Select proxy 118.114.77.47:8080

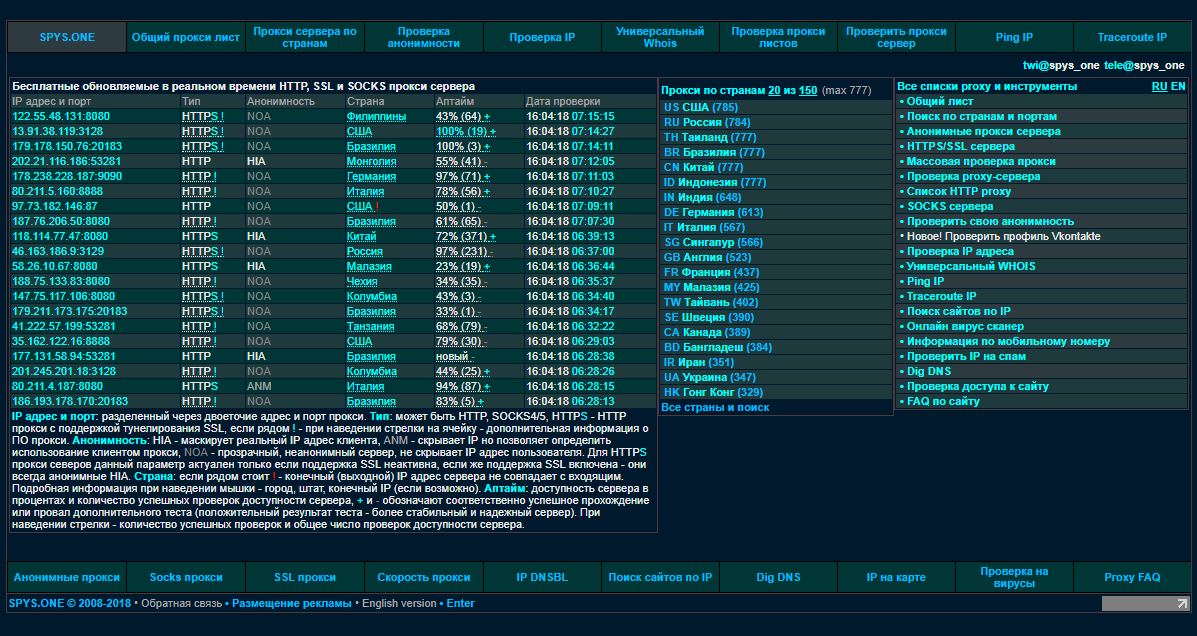[60, 237]
